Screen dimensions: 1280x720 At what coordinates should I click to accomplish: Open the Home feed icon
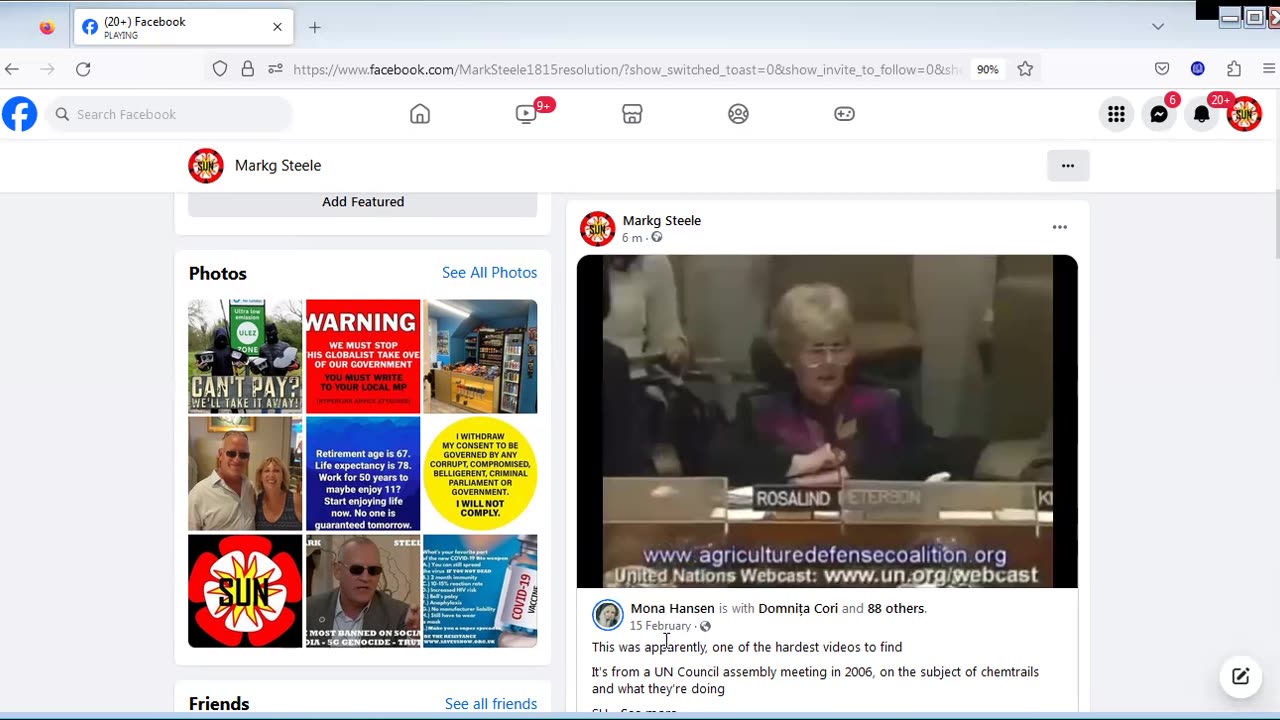pos(420,114)
